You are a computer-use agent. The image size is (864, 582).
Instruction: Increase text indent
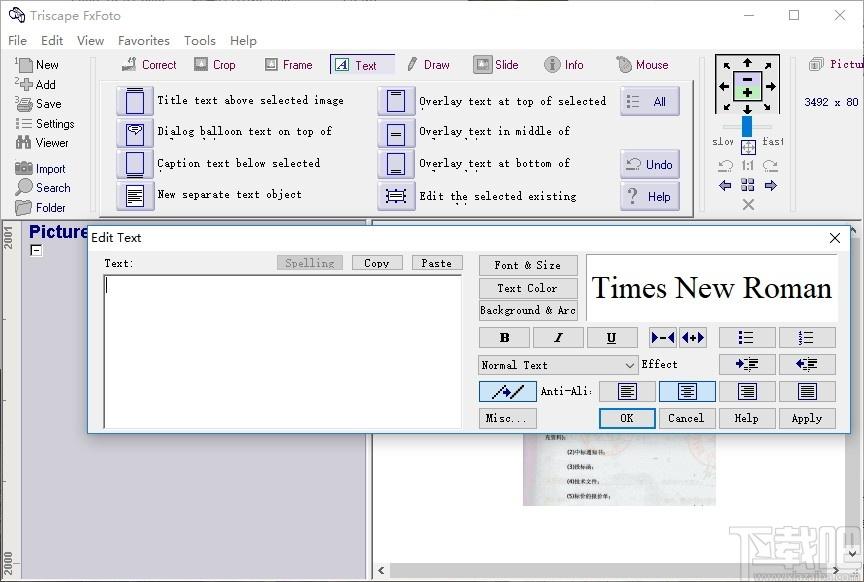point(747,364)
